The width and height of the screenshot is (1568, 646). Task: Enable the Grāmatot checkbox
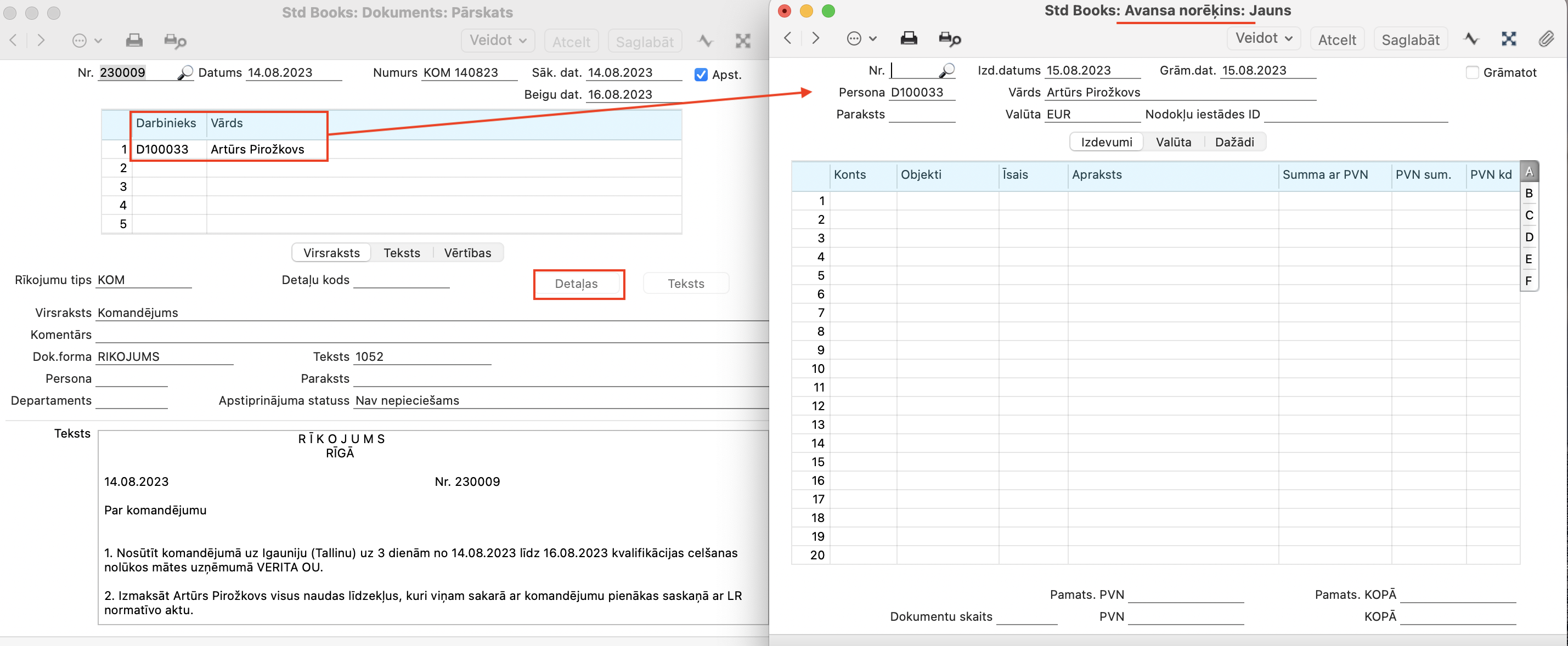[x=1472, y=73]
